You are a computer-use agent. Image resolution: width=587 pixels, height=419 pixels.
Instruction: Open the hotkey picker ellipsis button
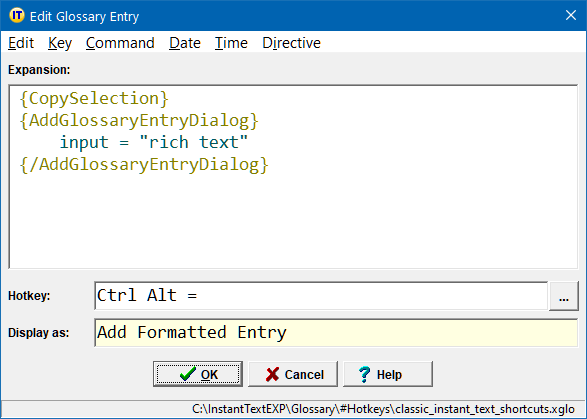[x=564, y=296]
